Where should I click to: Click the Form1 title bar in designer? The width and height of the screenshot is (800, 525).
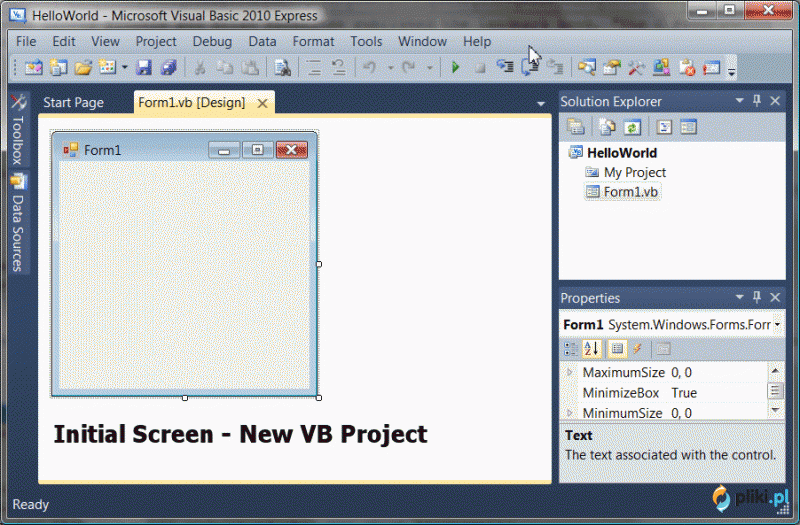[185, 149]
